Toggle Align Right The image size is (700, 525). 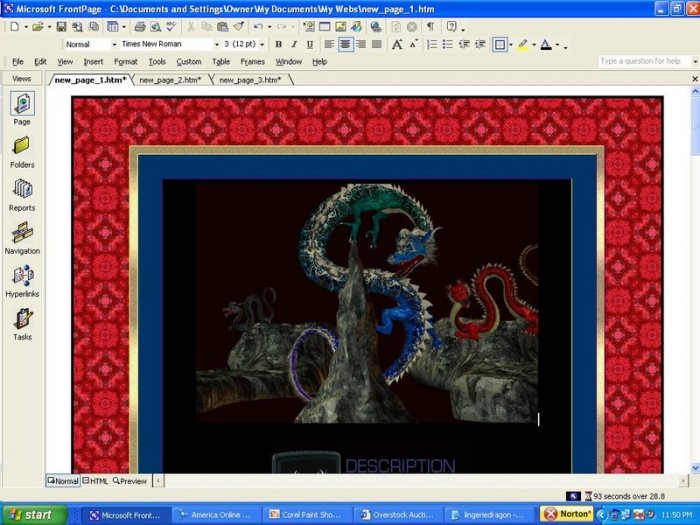tap(361, 44)
